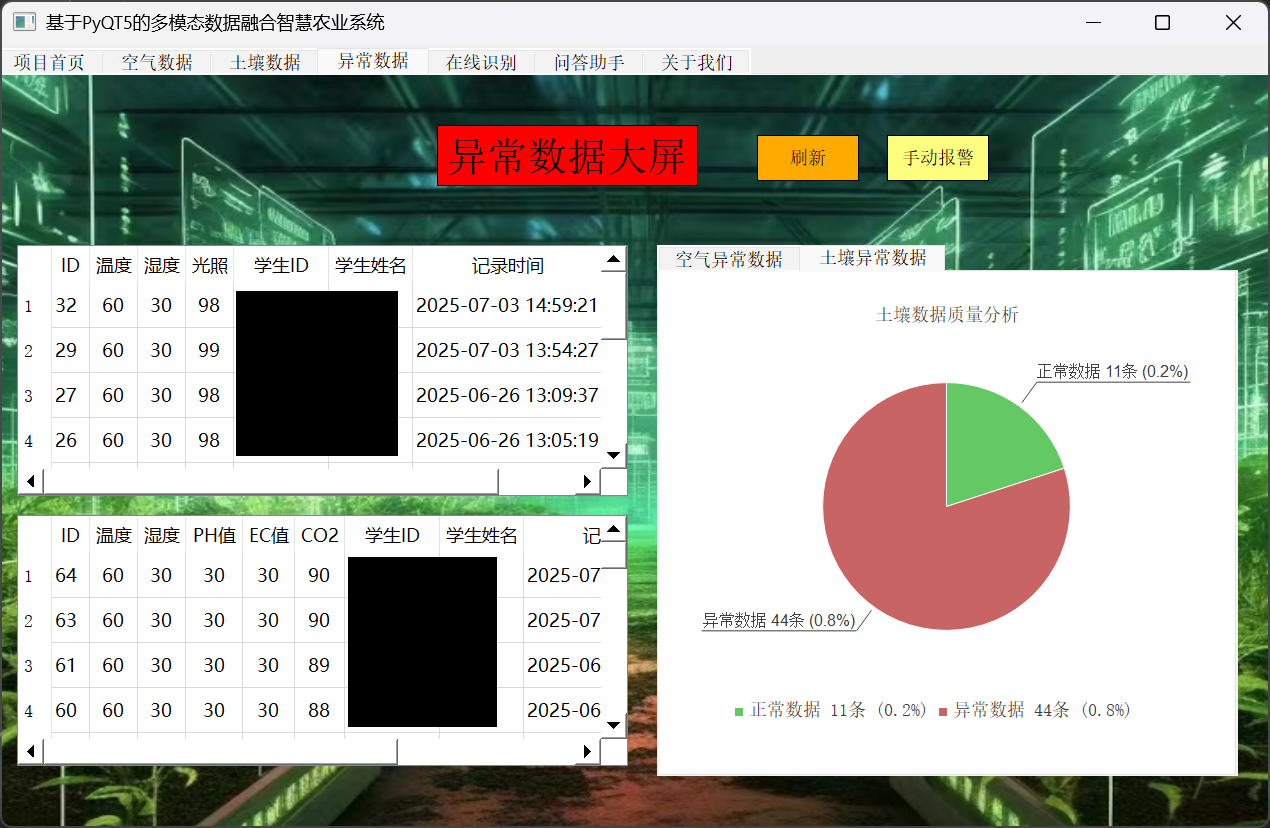The height and width of the screenshot is (828, 1270).
Task: Click pie label 正常数据 11条 (0.2%)
Action: (1112, 372)
